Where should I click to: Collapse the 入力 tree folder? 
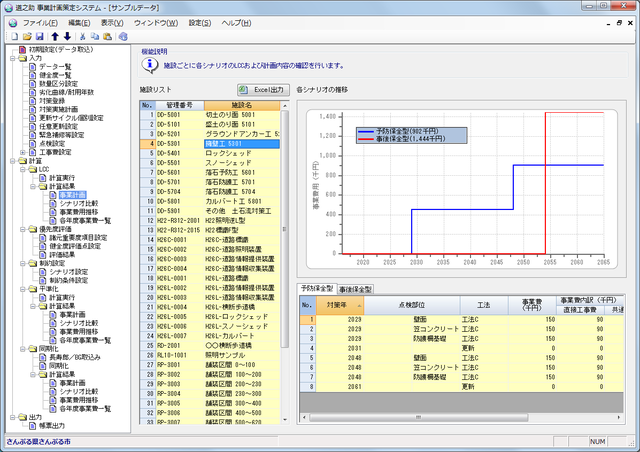pos(11,58)
